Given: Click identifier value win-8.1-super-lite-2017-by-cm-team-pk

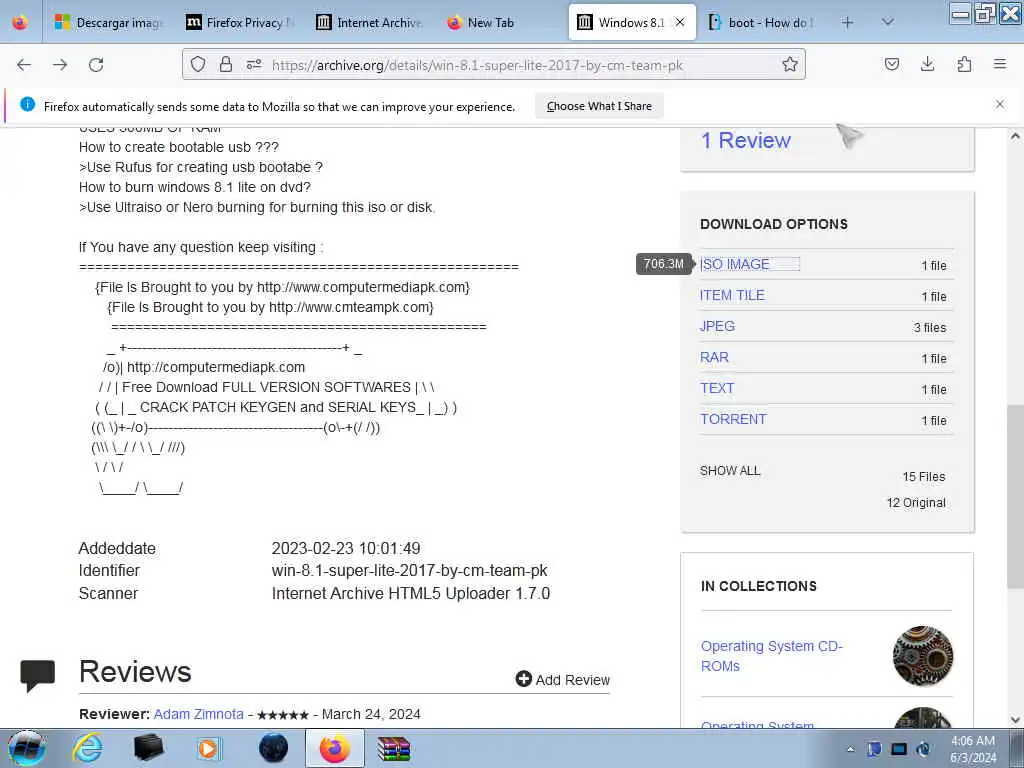Looking at the screenshot, I should [x=409, y=570].
